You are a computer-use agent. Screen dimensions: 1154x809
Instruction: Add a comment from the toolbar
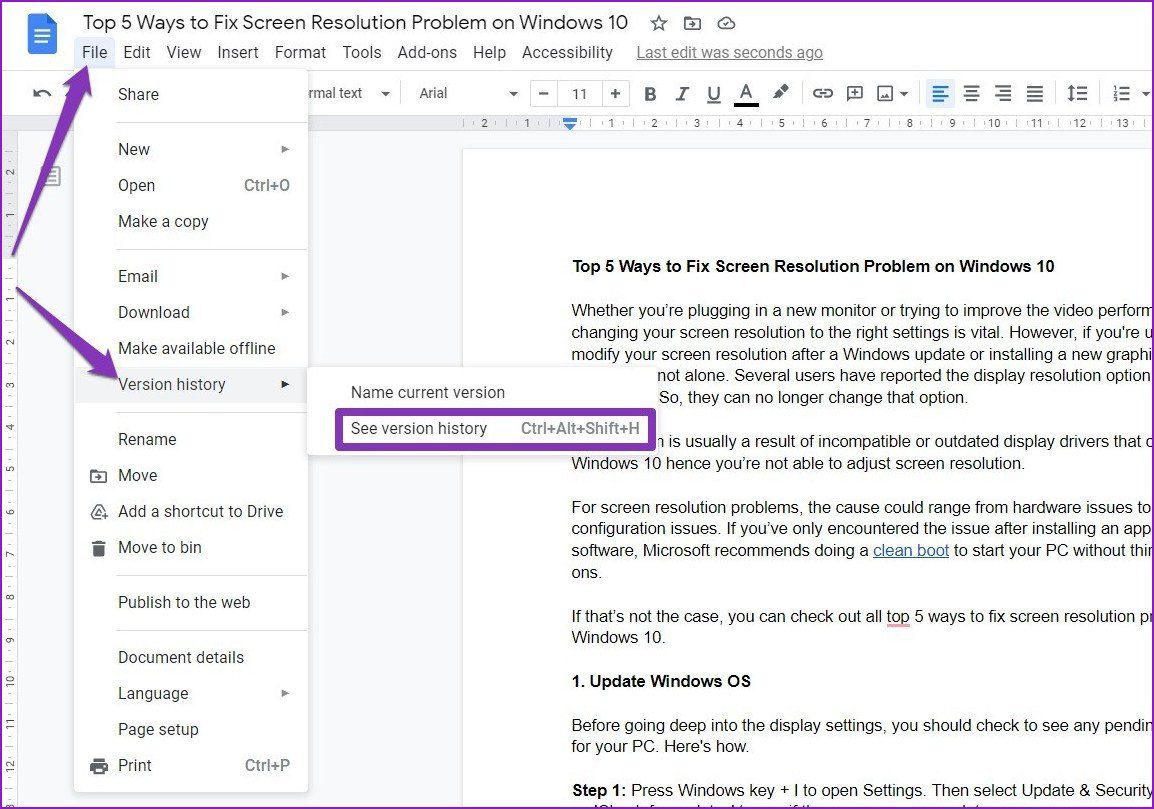[x=854, y=93]
